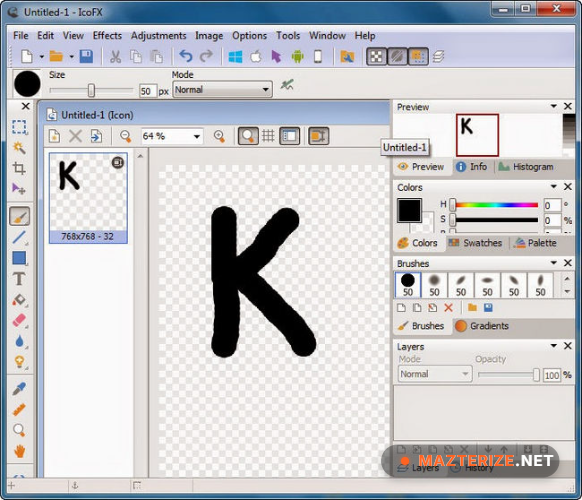Click the zoom out magnifier icon
Image resolution: width=582 pixels, height=500 pixels.
pyautogui.click(x=125, y=136)
